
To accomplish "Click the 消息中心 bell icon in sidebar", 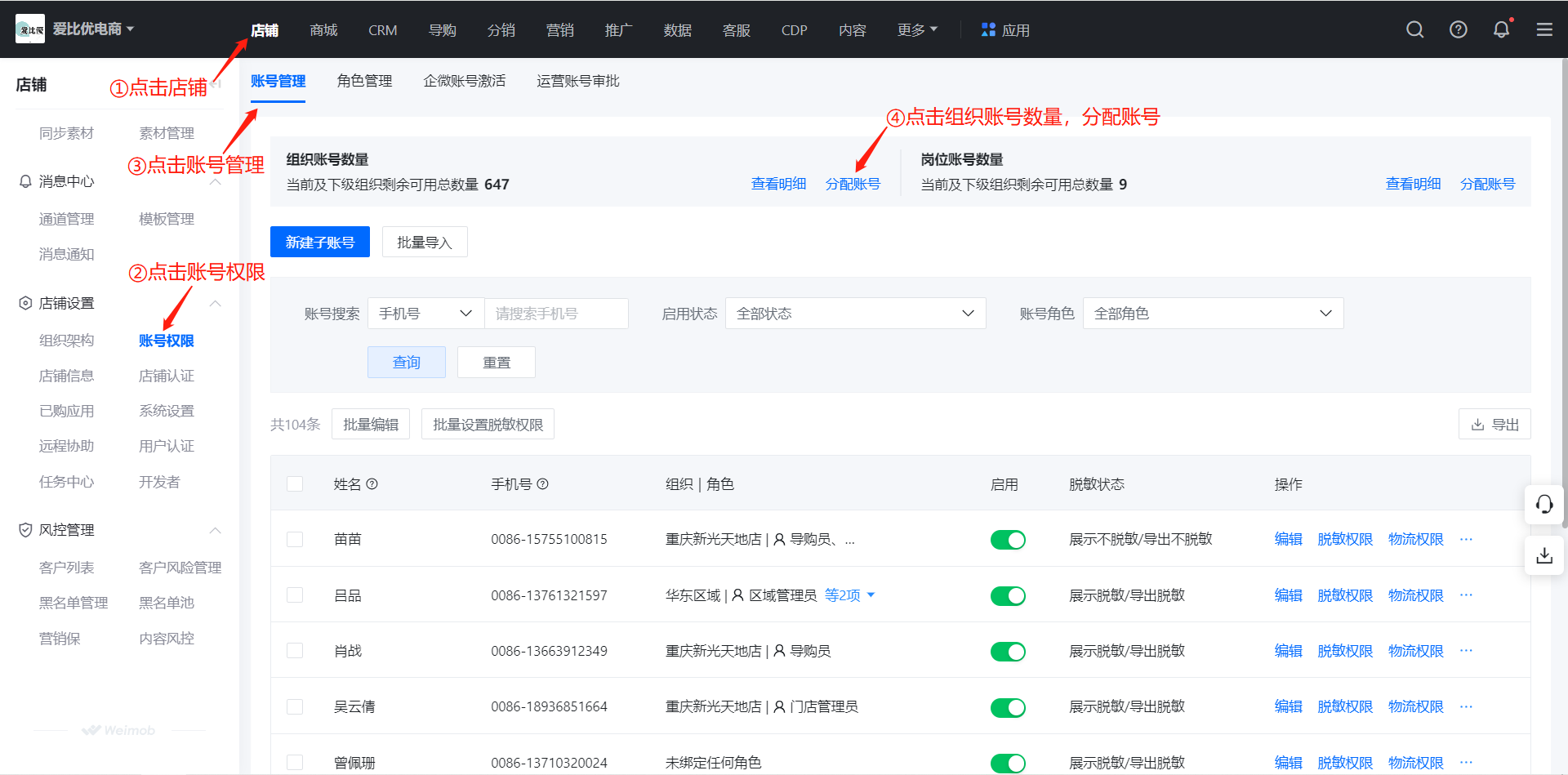I will click(25, 181).
